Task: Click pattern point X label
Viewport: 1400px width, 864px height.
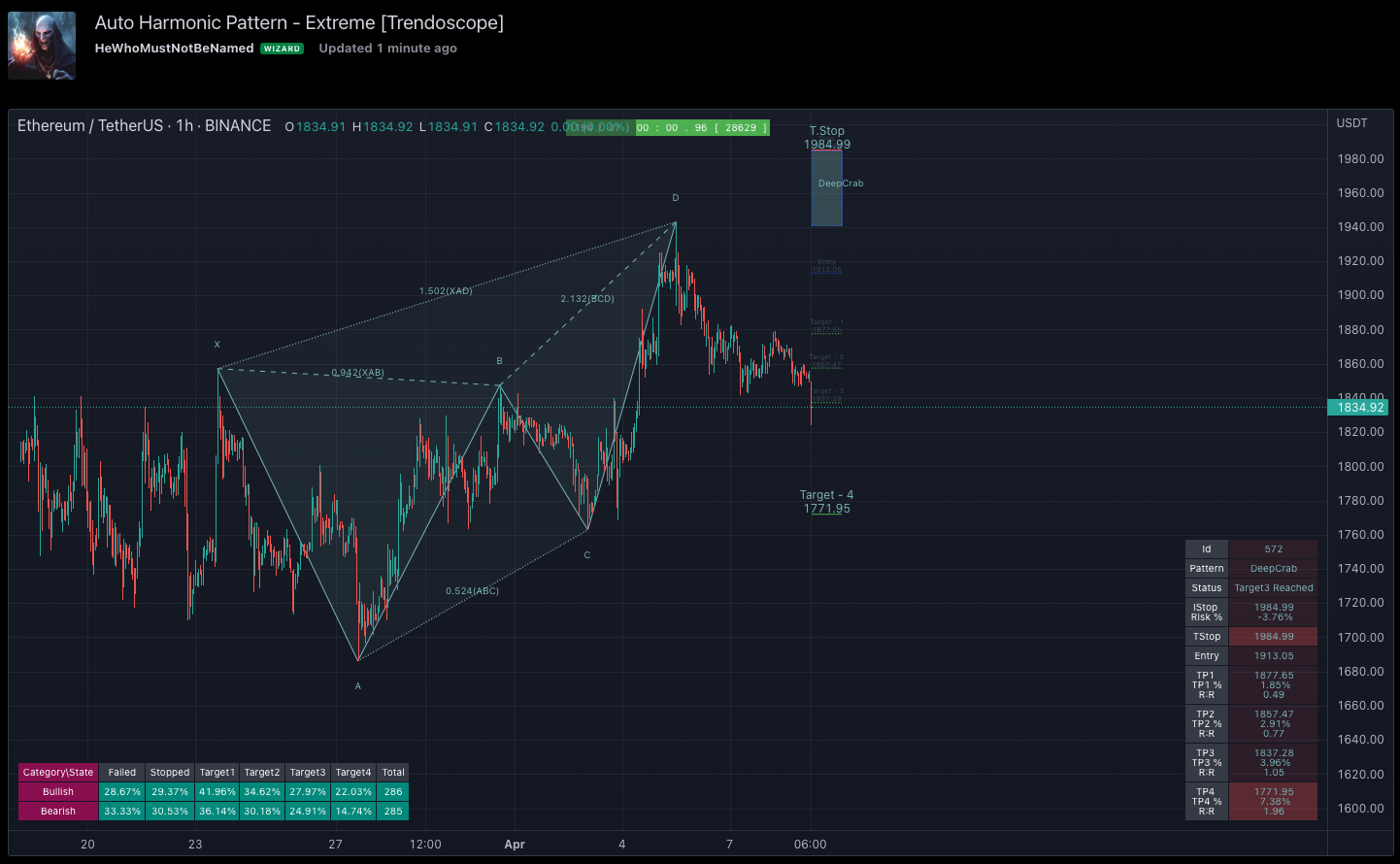Action: pos(217,345)
